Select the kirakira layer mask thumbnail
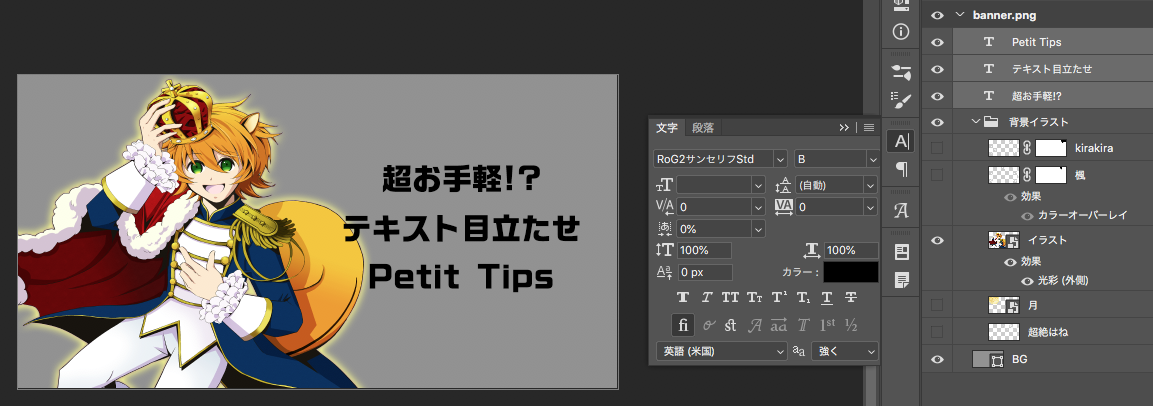The width and height of the screenshot is (1153, 406). click(1051, 148)
